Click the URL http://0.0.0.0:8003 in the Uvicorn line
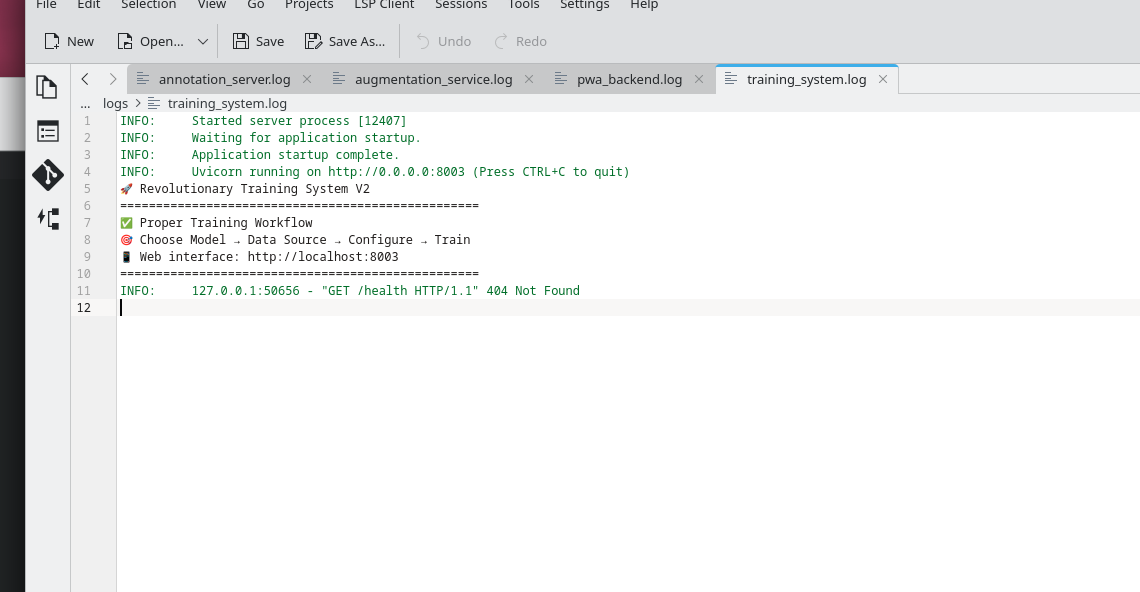Image resolution: width=1140 pixels, height=592 pixels. pyautogui.click(x=396, y=172)
